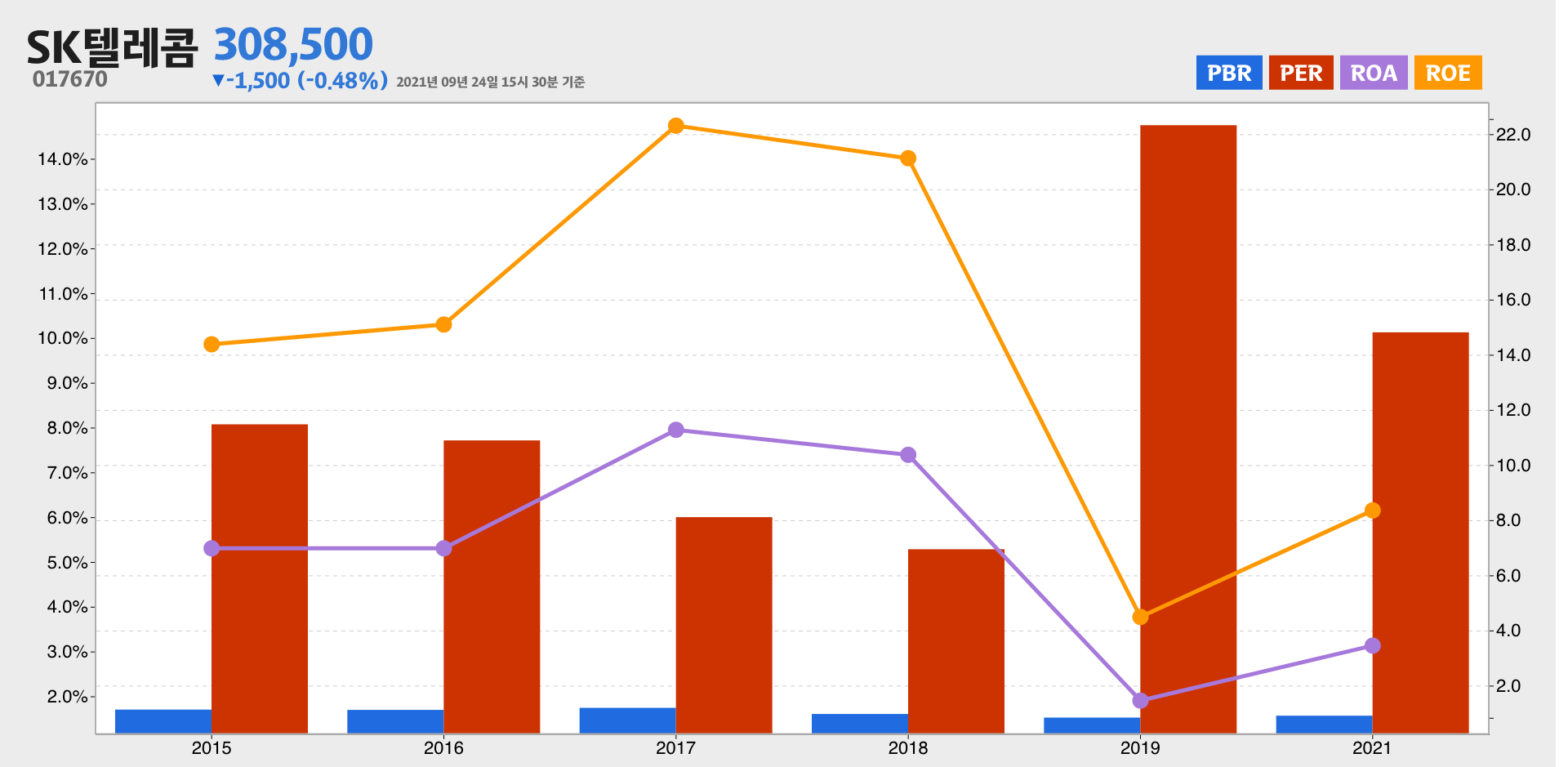
Task: Click the 14.0% left axis label
Action: [x=63, y=159]
